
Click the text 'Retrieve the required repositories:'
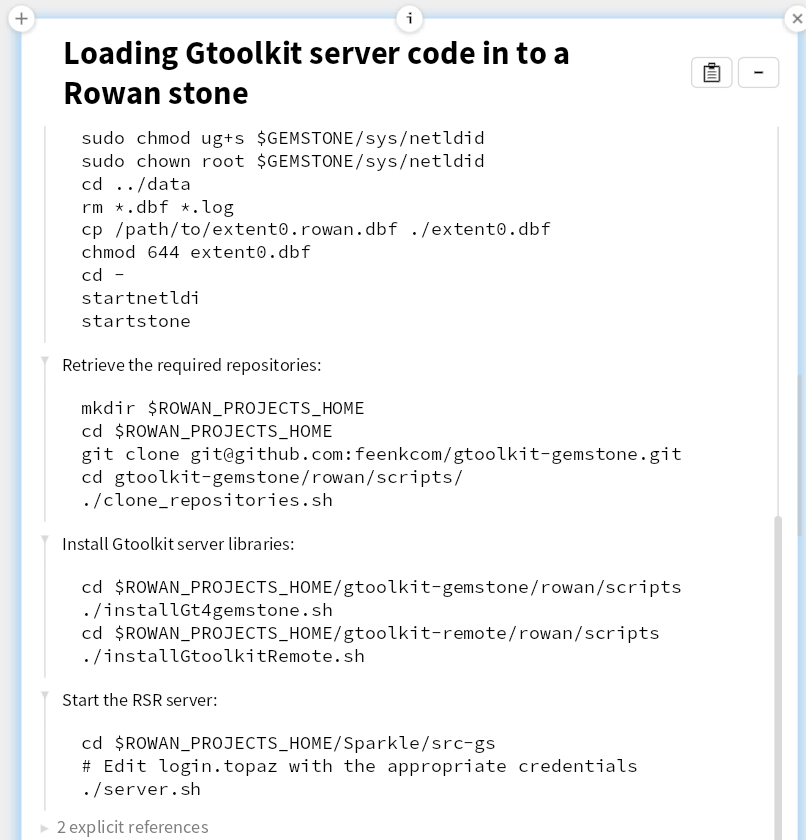(192, 365)
